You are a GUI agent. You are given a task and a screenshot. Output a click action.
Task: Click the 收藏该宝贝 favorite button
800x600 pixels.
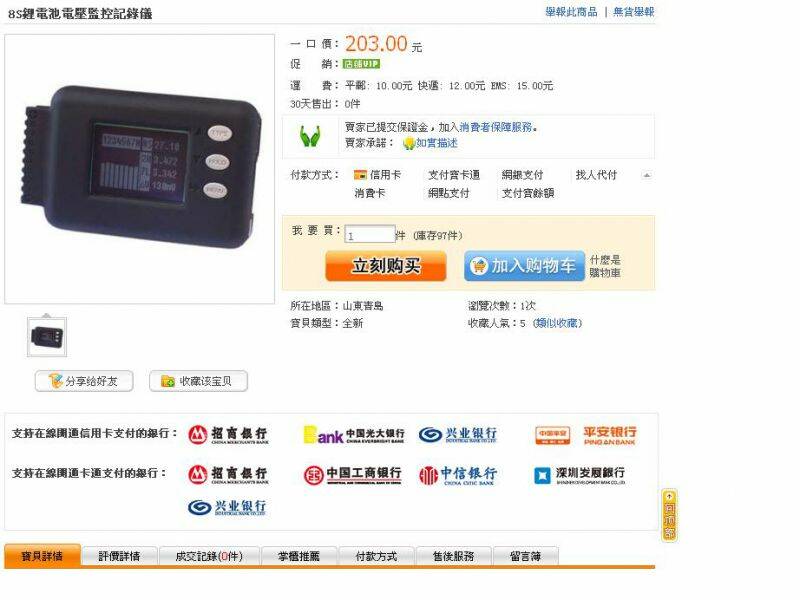pos(198,381)
